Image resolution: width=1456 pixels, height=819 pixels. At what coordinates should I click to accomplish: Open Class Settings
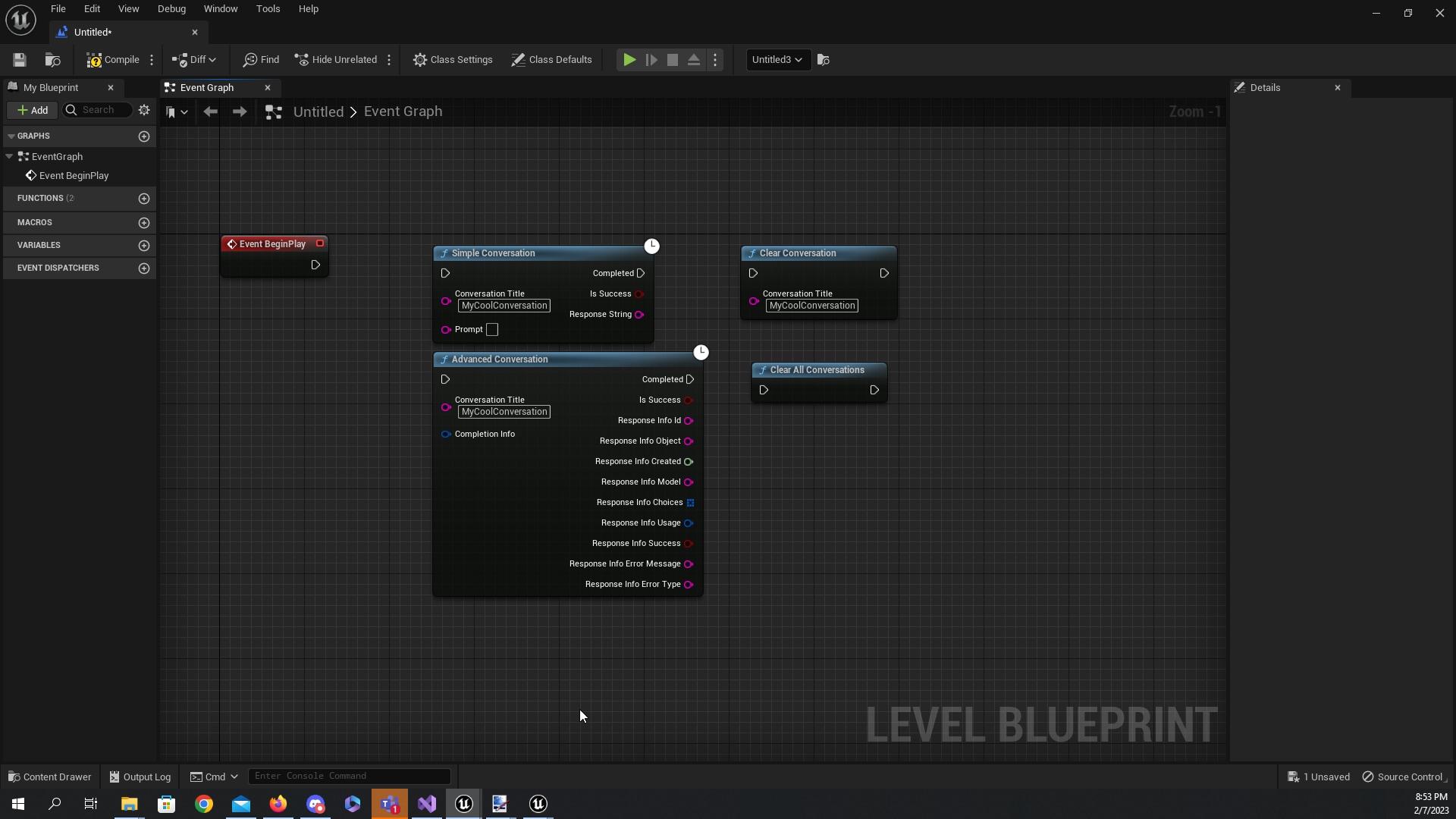click(453, 60)
